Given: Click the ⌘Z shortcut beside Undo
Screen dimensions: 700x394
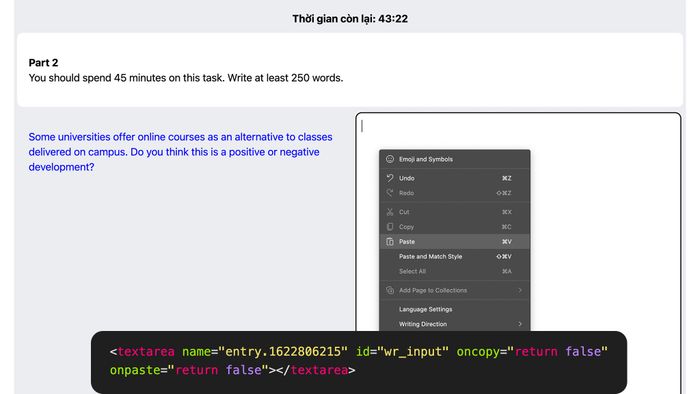Looking at the screenshot, I should tap(507, 178).
